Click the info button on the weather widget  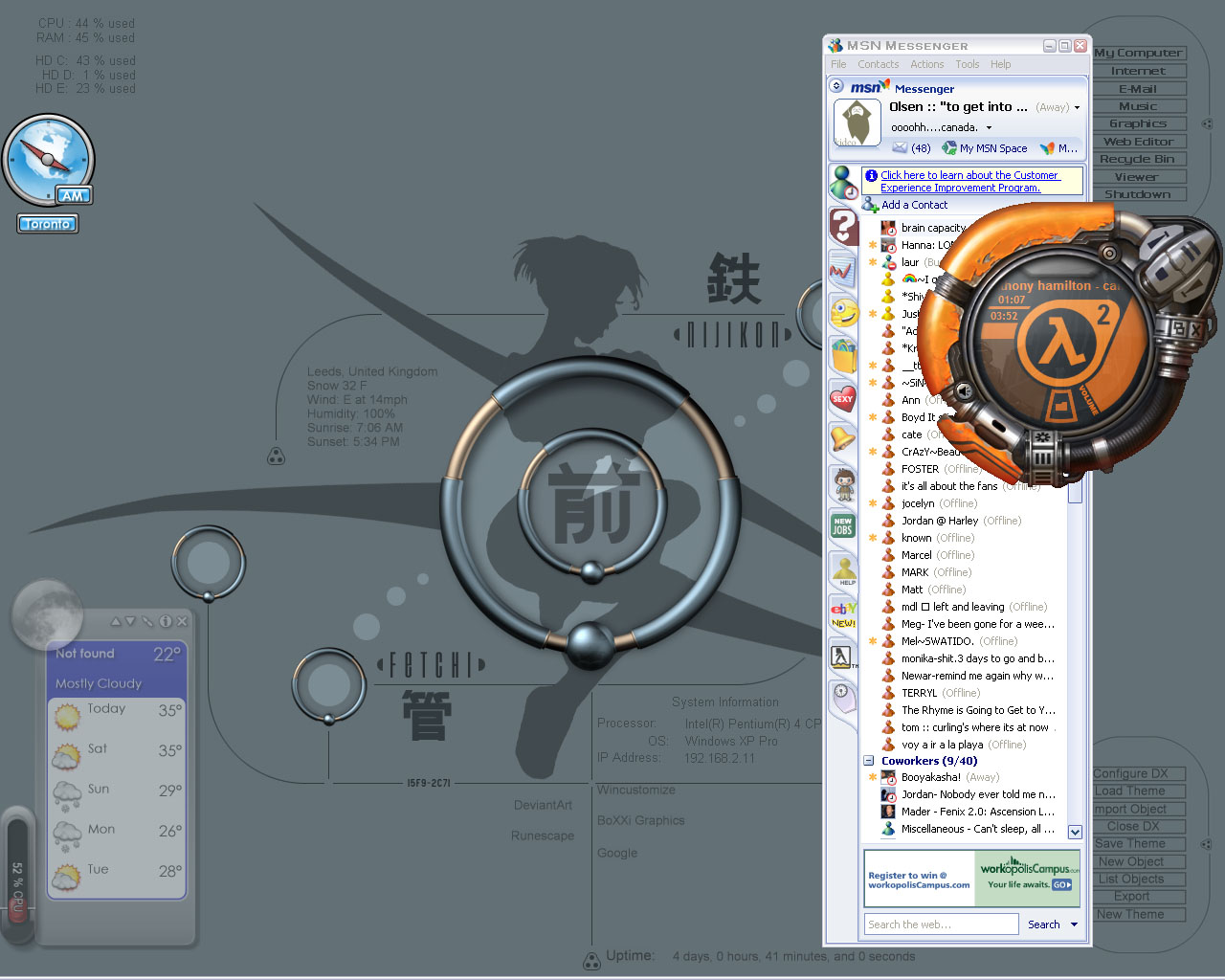pyautogui.click(x=166, y=621)
